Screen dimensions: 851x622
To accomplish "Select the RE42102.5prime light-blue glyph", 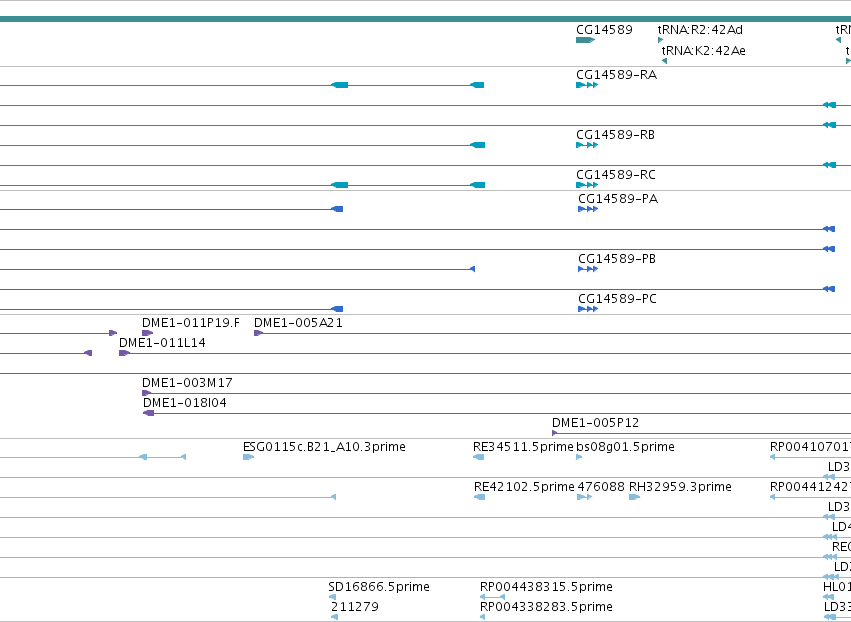I will pos(480,497).
